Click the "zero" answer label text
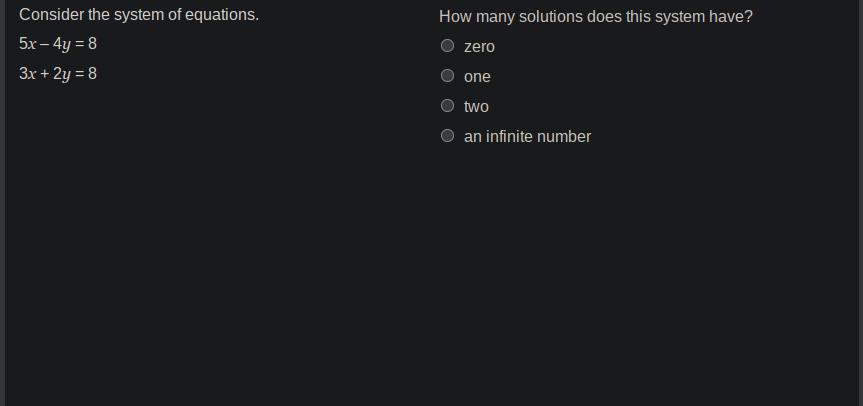The height and width of the screenshot is (406, 863). click(x=479, y=47)
